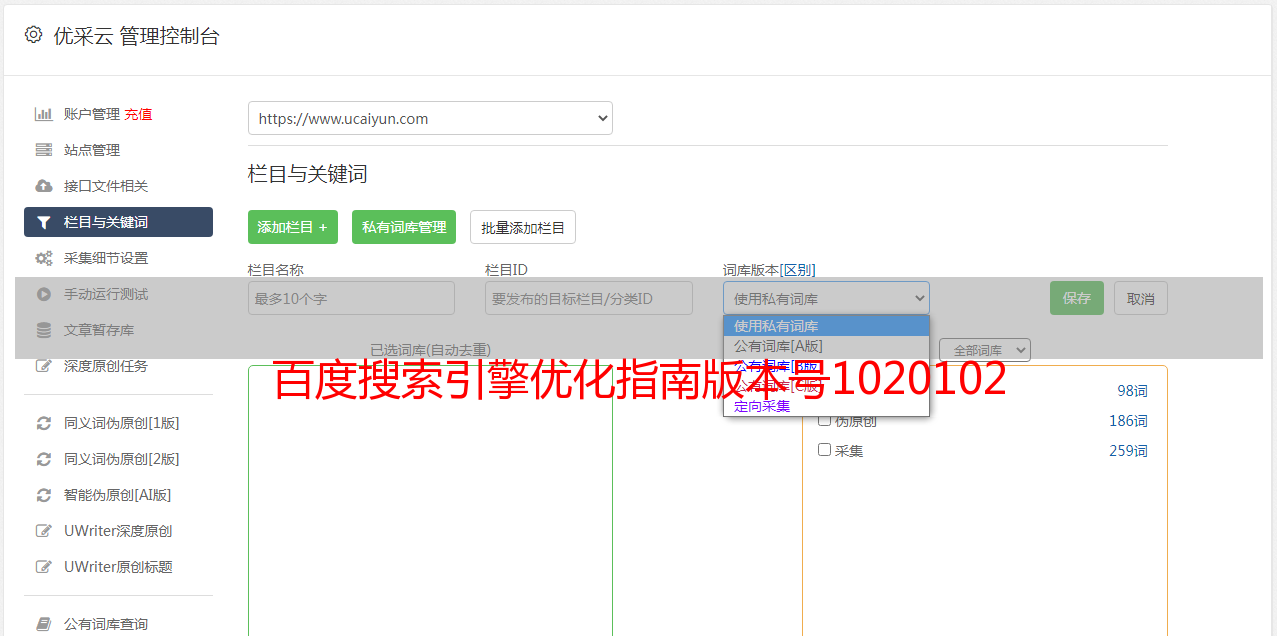Click the database icon for 文章暂存库
Viewport: 1277px width, 636px height.
43,330
